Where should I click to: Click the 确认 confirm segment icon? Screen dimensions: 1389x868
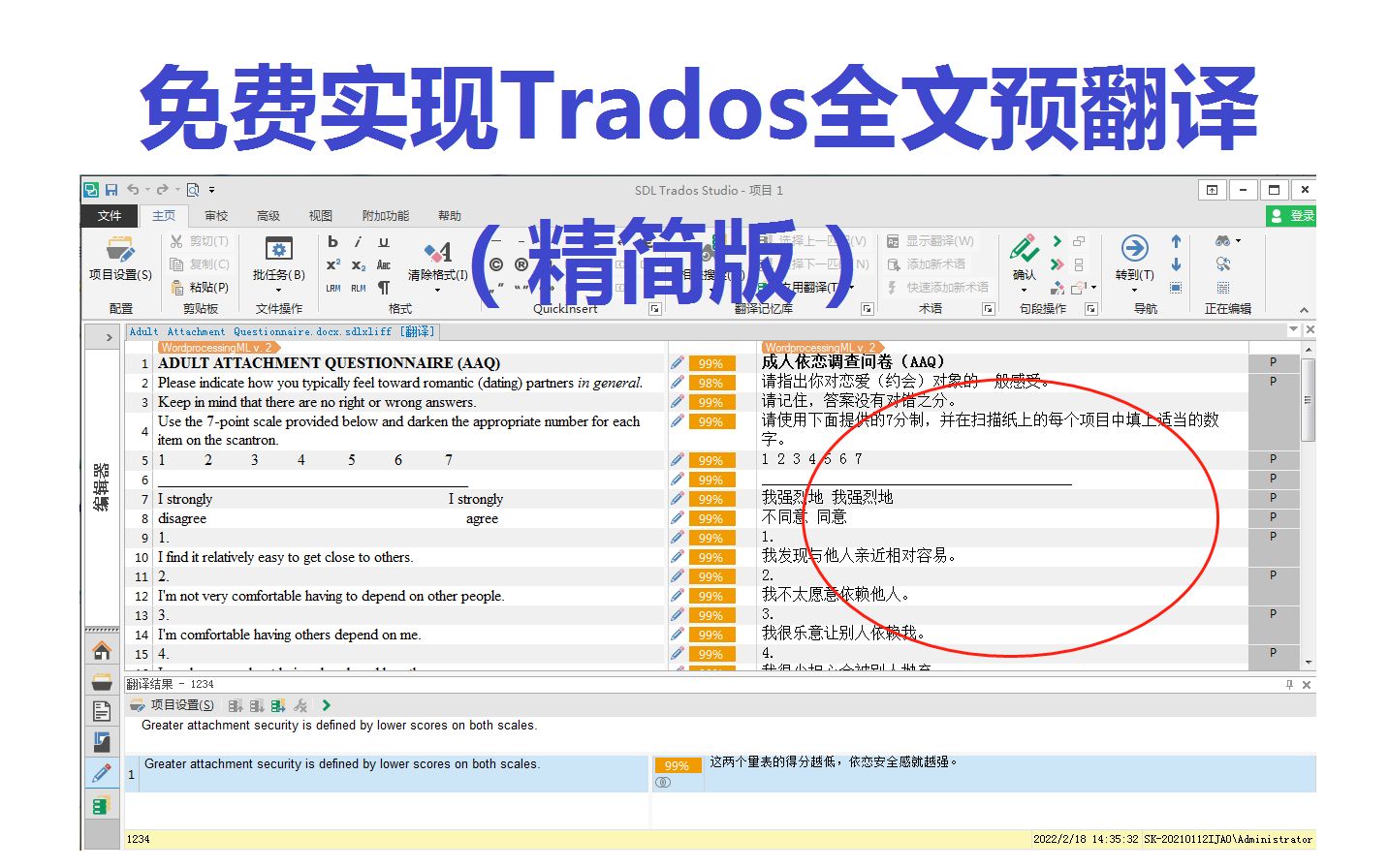click(1024, 248)
